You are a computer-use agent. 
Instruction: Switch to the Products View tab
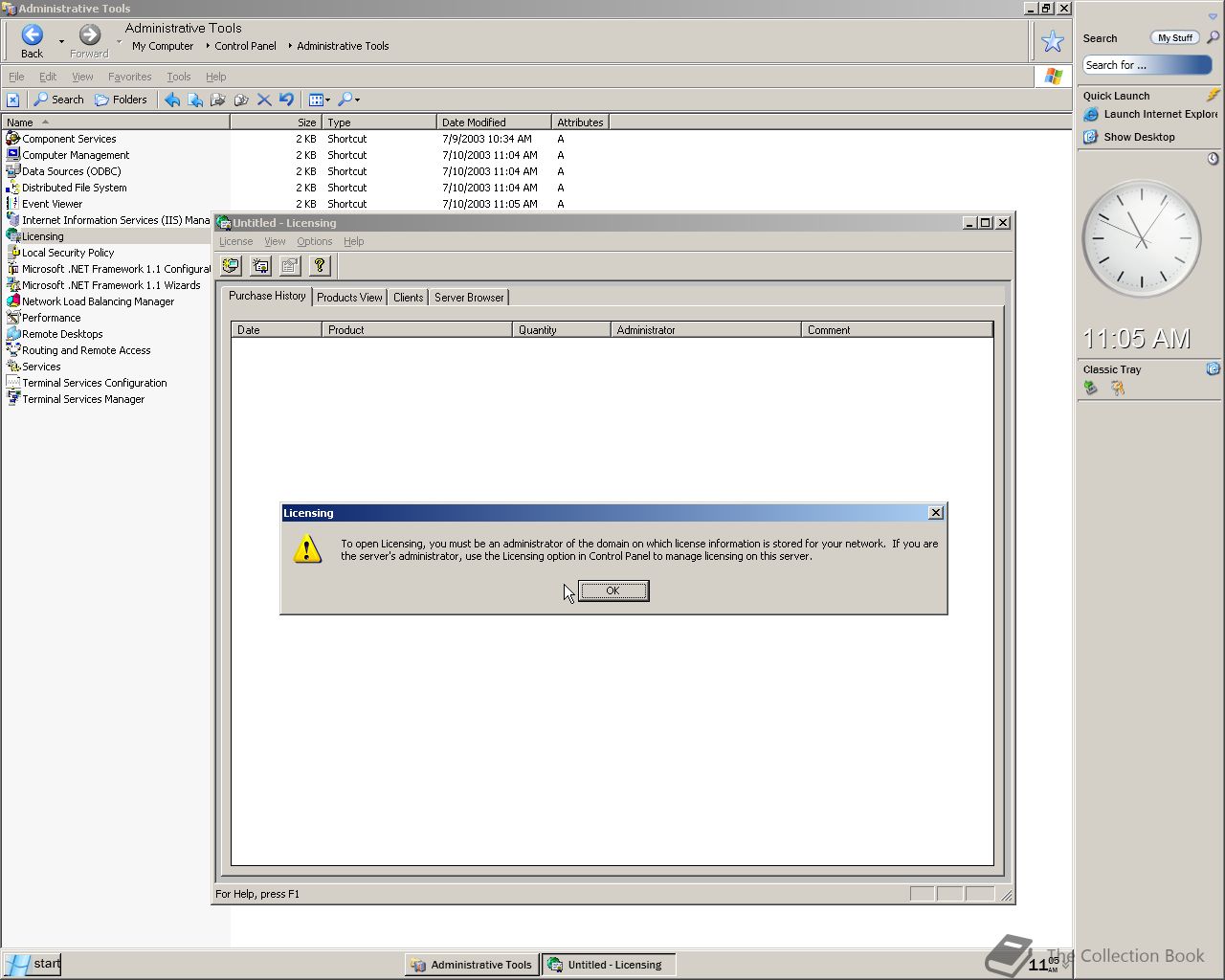click(349, 298)
